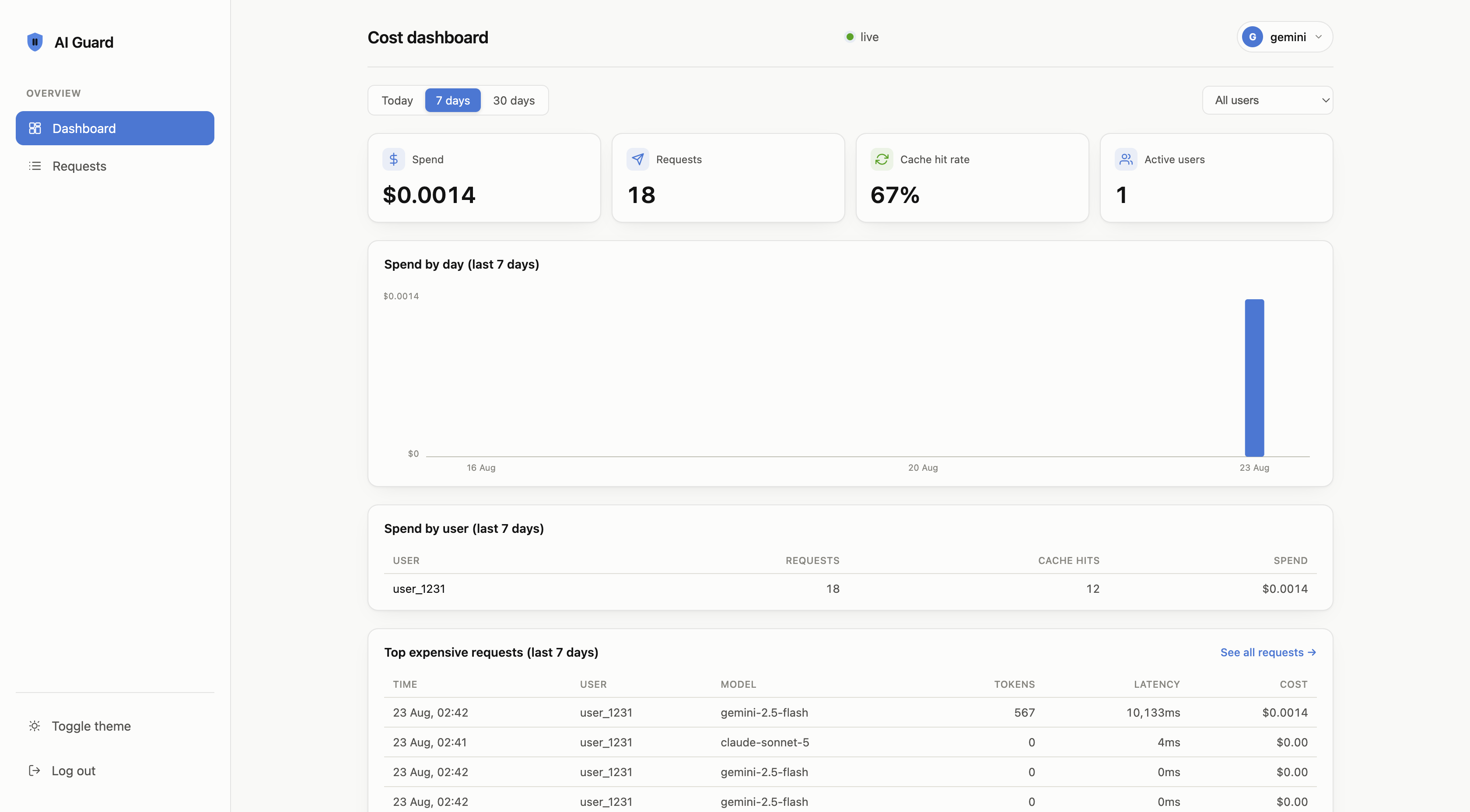Click the CACHE HITS column header
Screen dimensions: 1470x812
click(x=1068, y=560)
